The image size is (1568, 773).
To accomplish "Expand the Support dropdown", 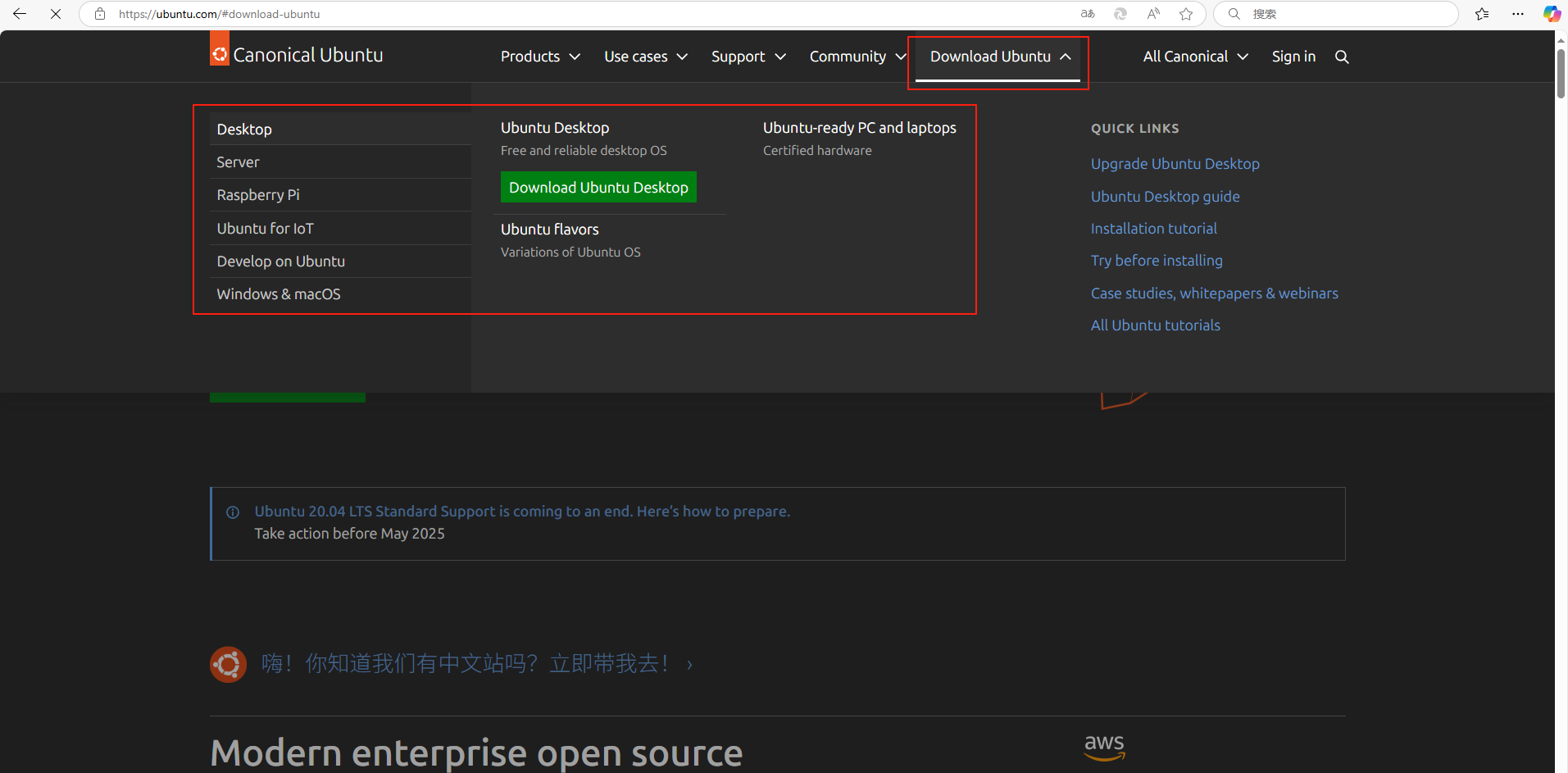I will [x=748, y=57].
